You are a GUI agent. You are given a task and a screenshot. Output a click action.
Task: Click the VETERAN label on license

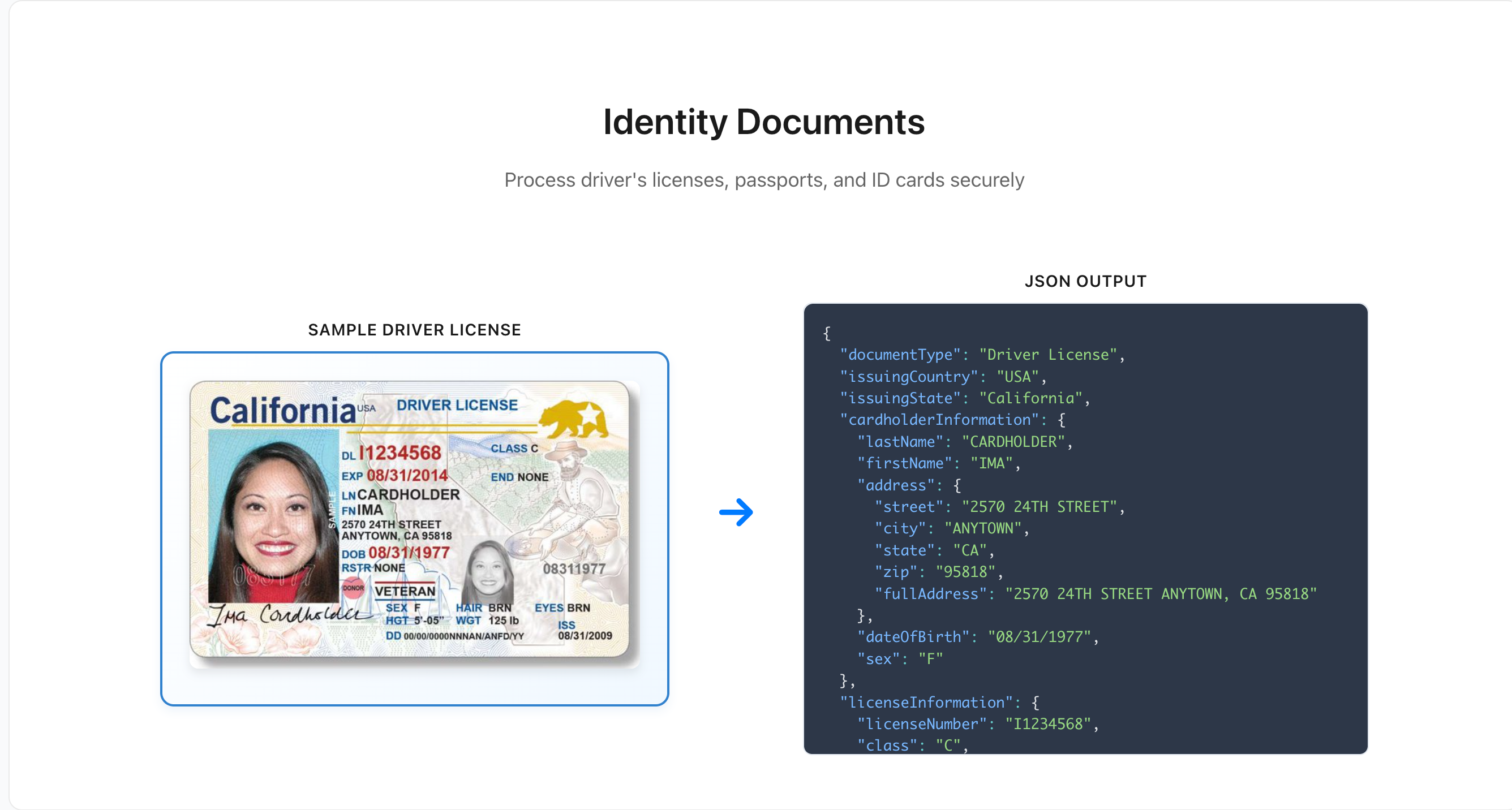click(405, 591)
